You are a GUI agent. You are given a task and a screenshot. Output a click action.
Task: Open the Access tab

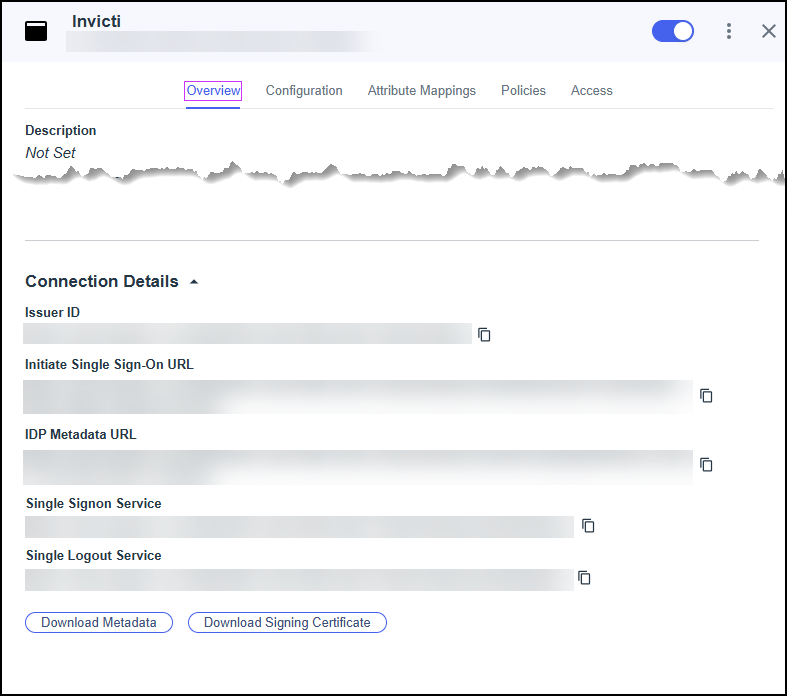coord(591,90)
